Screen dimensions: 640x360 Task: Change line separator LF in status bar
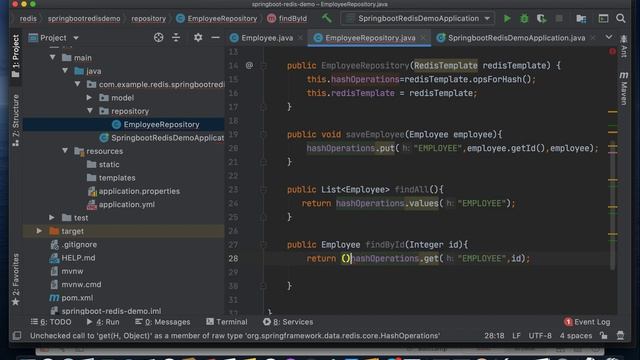coord(516,336)
